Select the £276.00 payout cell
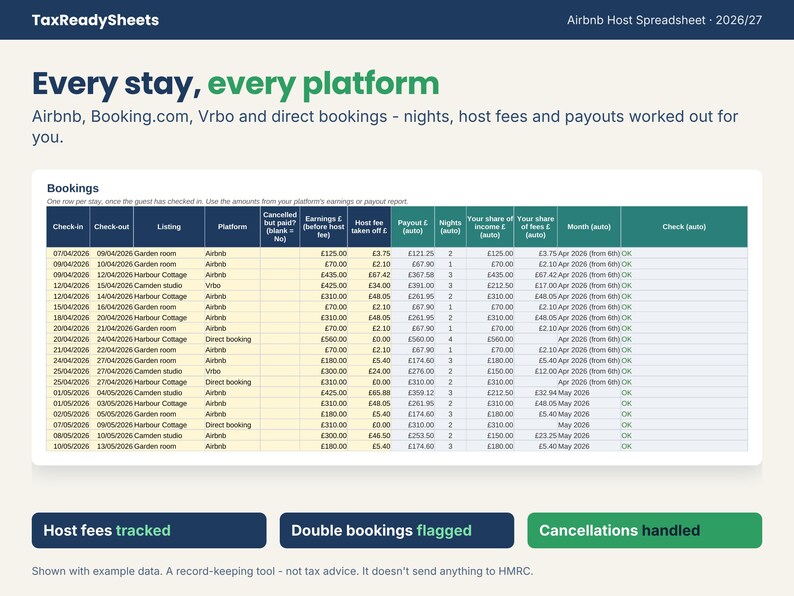Screen dimensions: 794x596 click(x=413, y=371)
